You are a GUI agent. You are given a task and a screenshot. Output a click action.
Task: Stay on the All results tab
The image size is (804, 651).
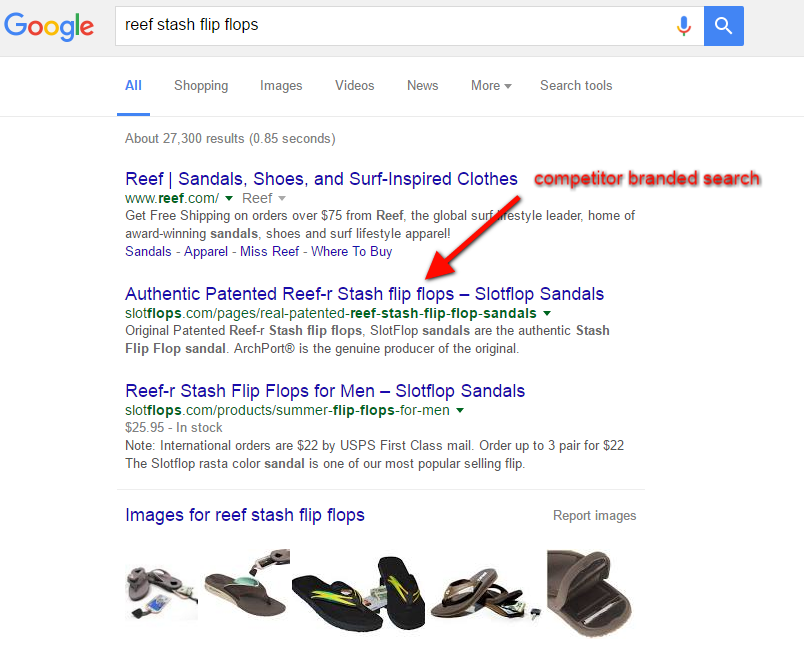click(x=133, y=86)
